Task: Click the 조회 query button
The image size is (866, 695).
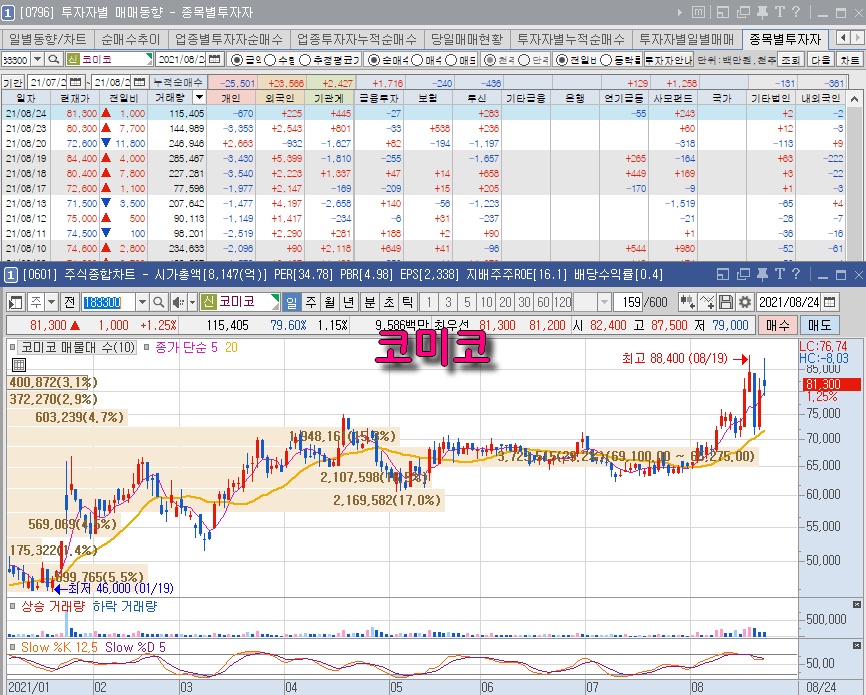Action: (x=790, y=59)
